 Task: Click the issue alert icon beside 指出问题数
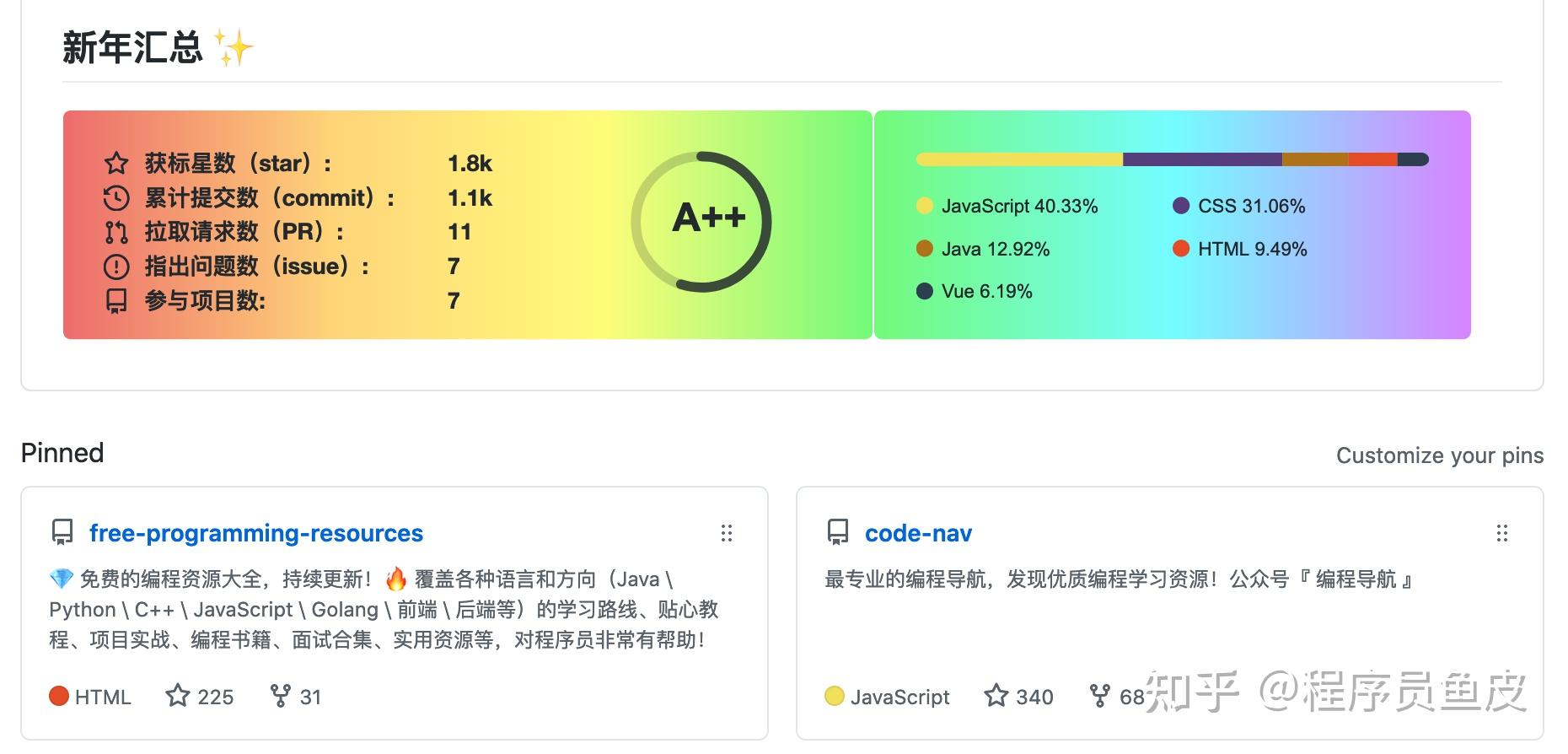(x=116, y=267)
